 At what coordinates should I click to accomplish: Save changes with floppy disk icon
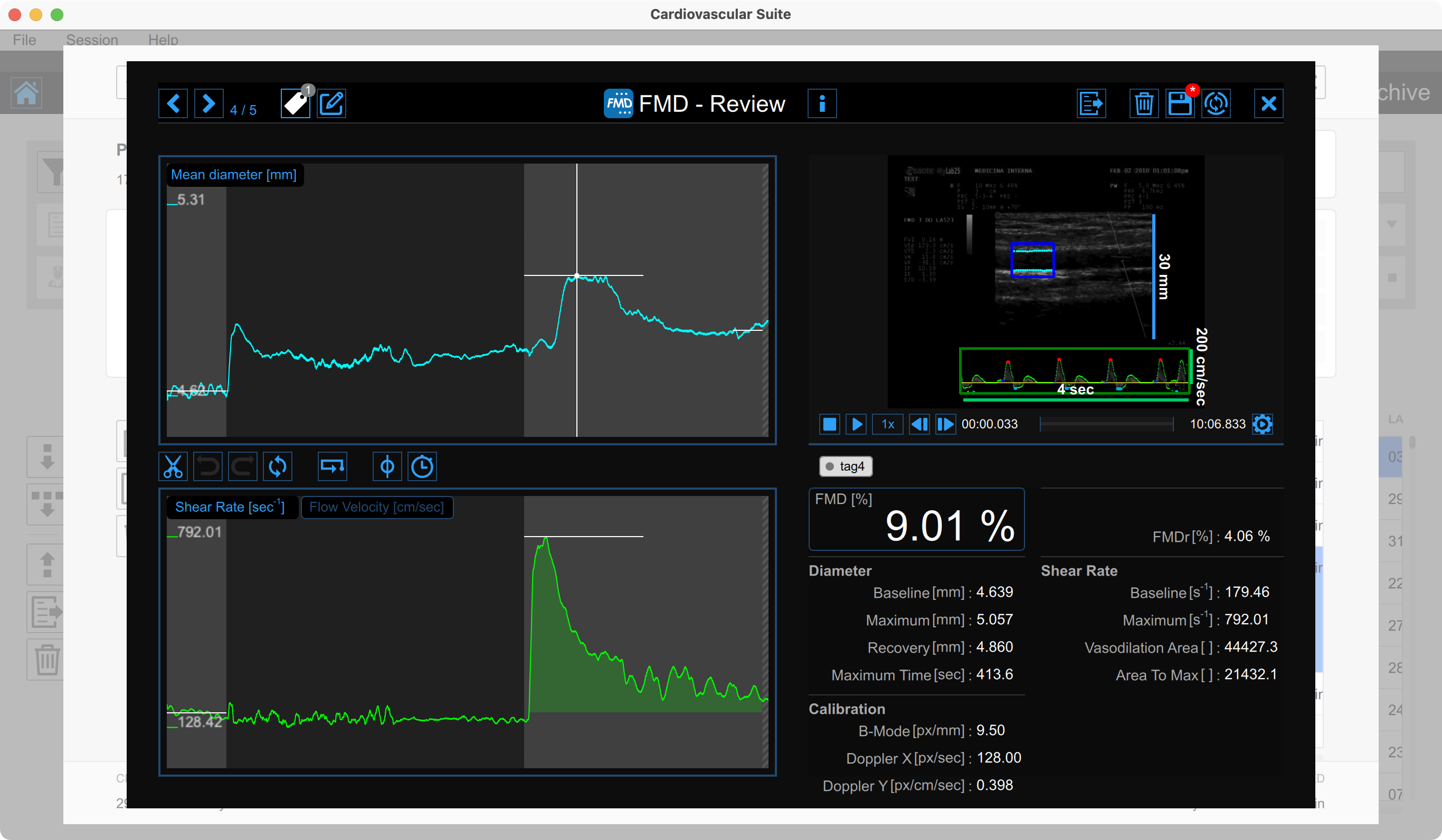pyautogui.click(x=1180, y=103)
